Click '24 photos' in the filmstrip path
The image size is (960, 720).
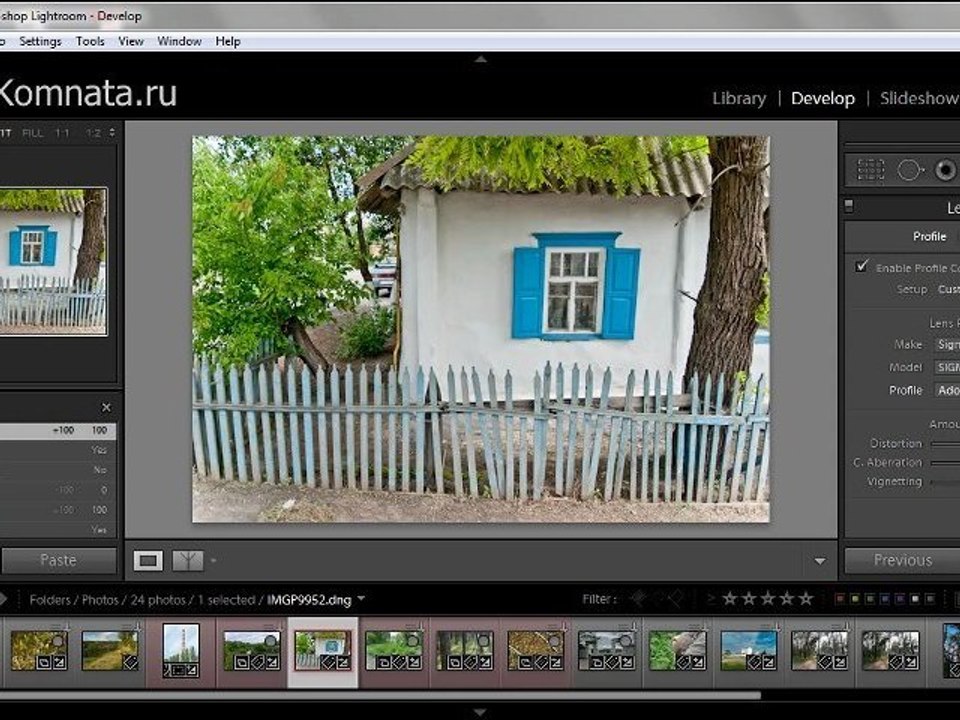pos(158,599)
